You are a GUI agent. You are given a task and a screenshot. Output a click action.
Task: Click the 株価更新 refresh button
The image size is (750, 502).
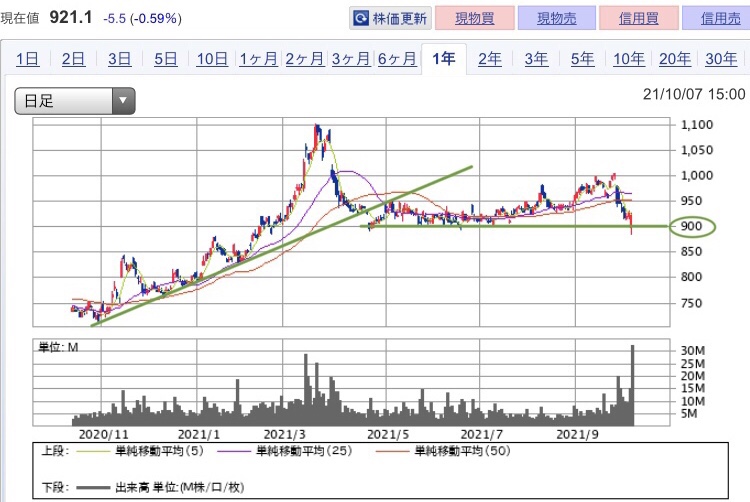[x=390, y=18]
